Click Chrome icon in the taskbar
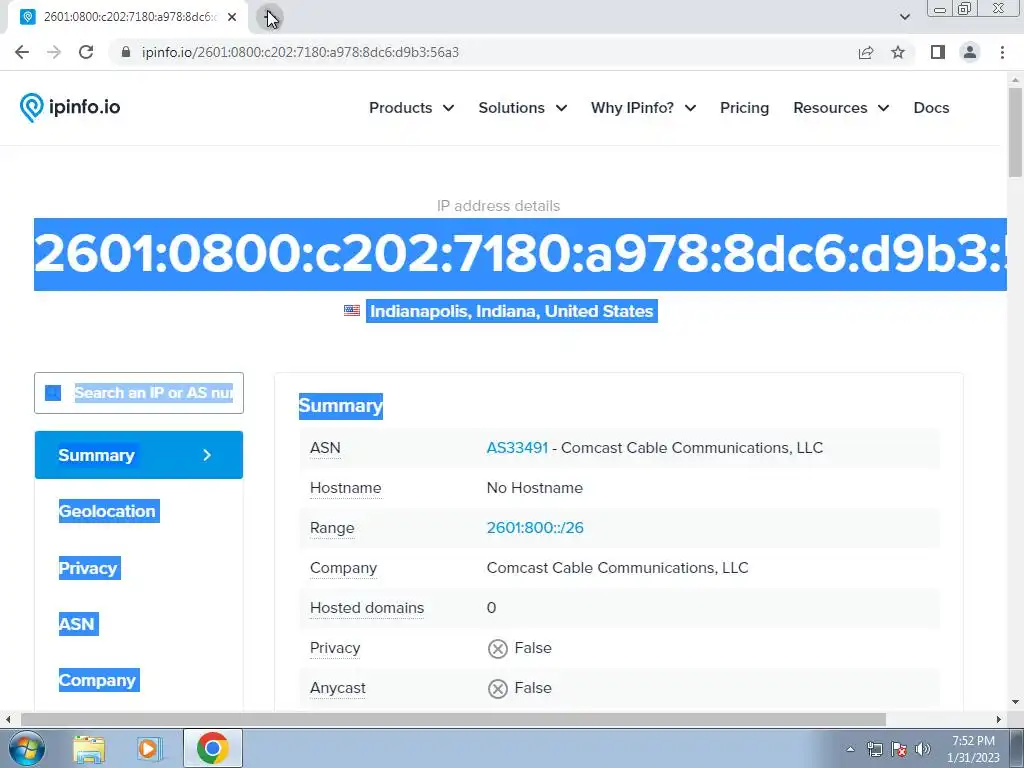1024x768 pixels. 212,748
